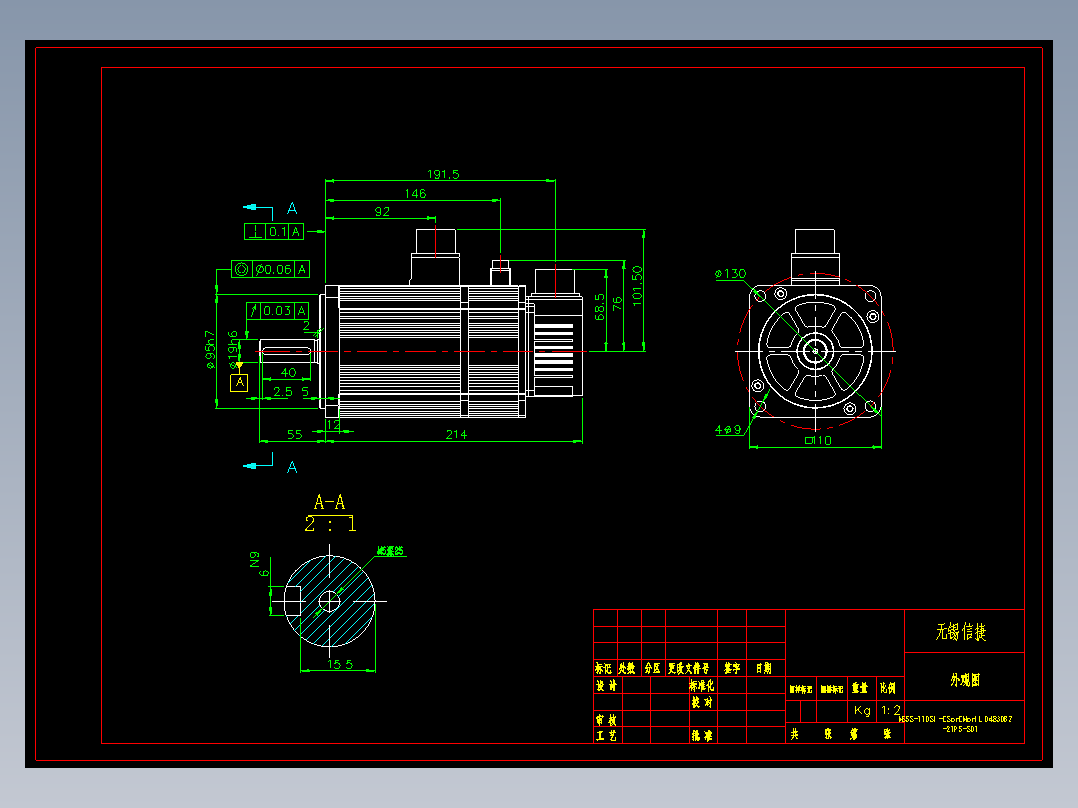This screenshot has width=1078, height=808.
Task: Select the 76 vertical dimension text
Action: [x=617, y=303]
